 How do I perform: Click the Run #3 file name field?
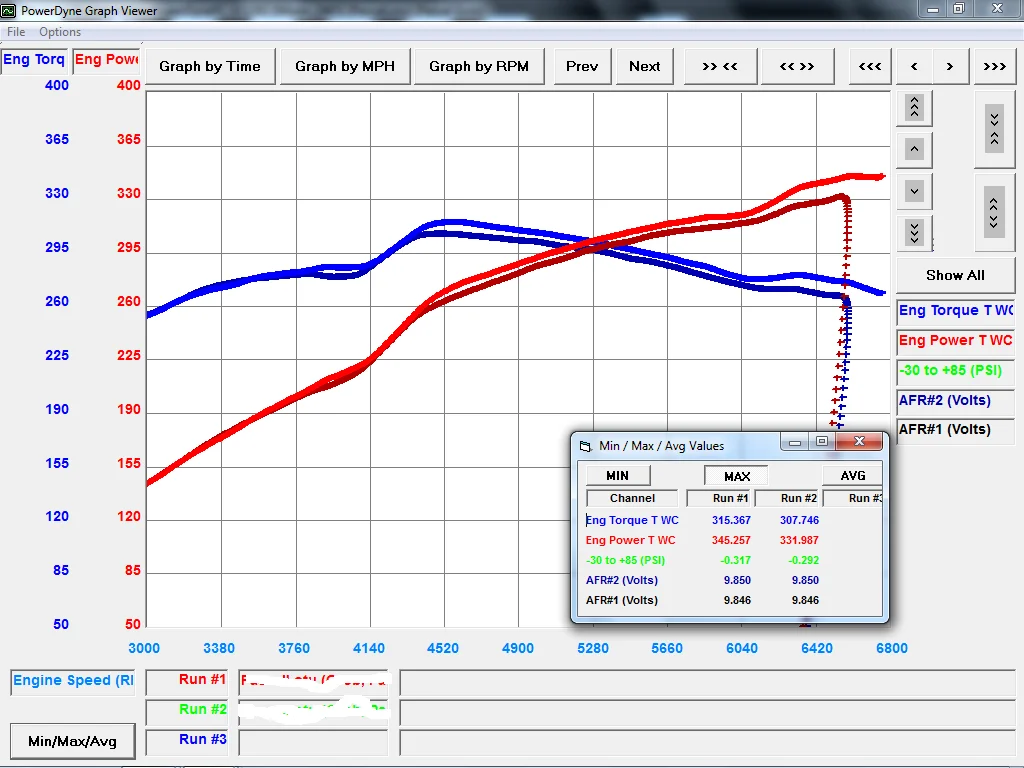point(313,743)
